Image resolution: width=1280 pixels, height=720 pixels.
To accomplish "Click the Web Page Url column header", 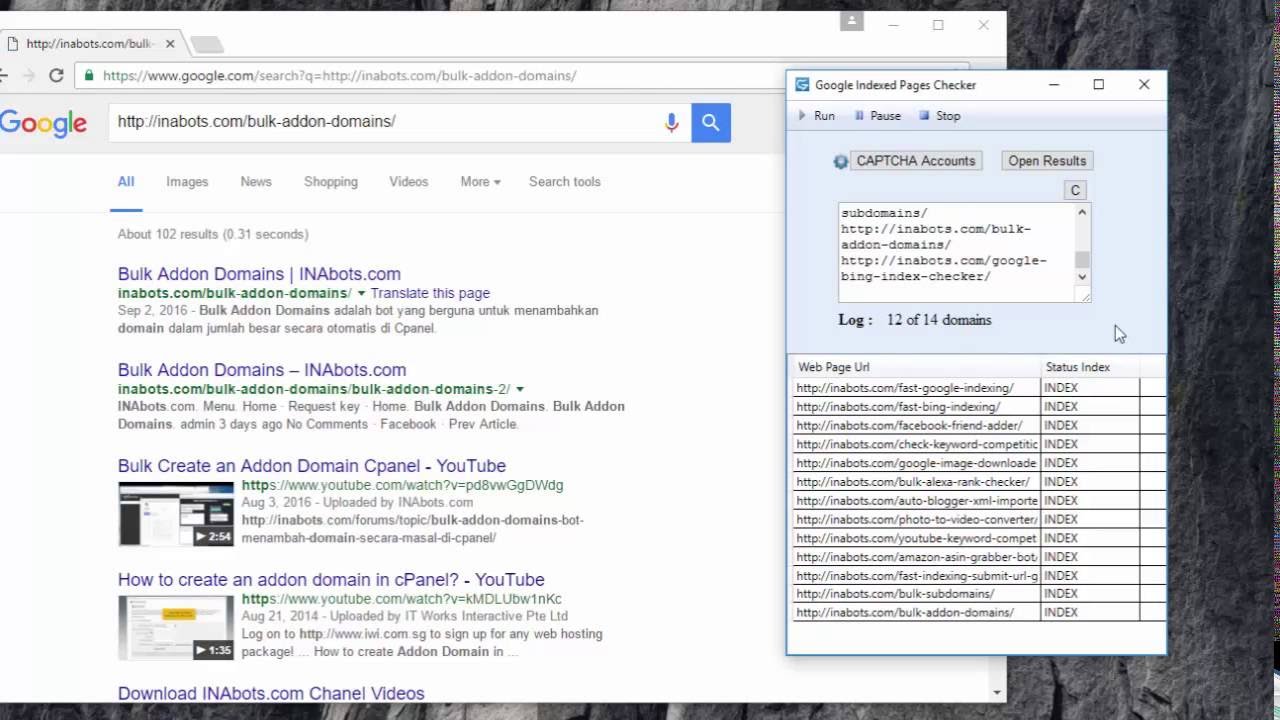I will [916, 367].
